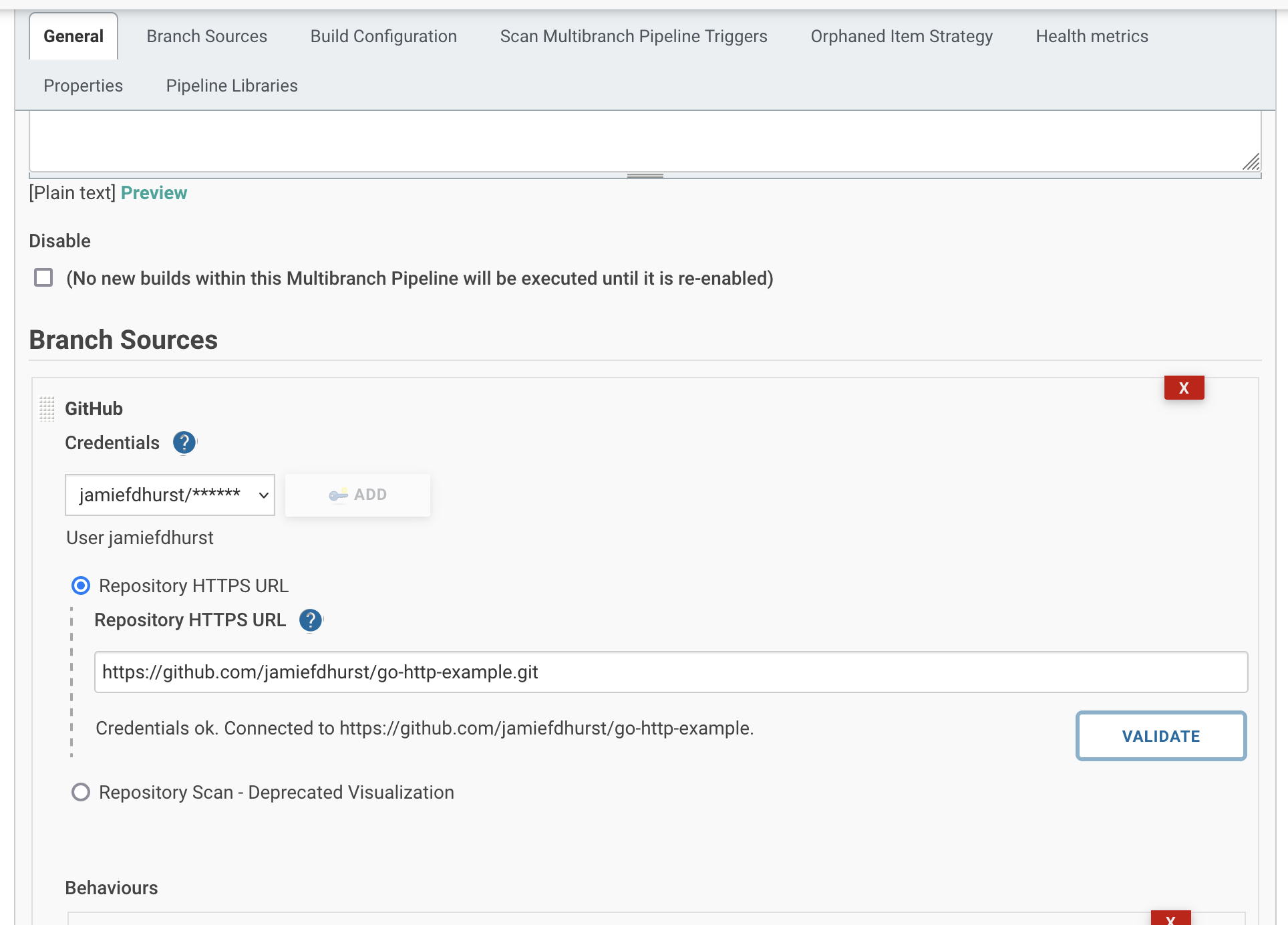The image size is (1288, 925).
Task: Click the drag handle icon for GitHub source
Action: pyautogui.click(x=47, y=408)
